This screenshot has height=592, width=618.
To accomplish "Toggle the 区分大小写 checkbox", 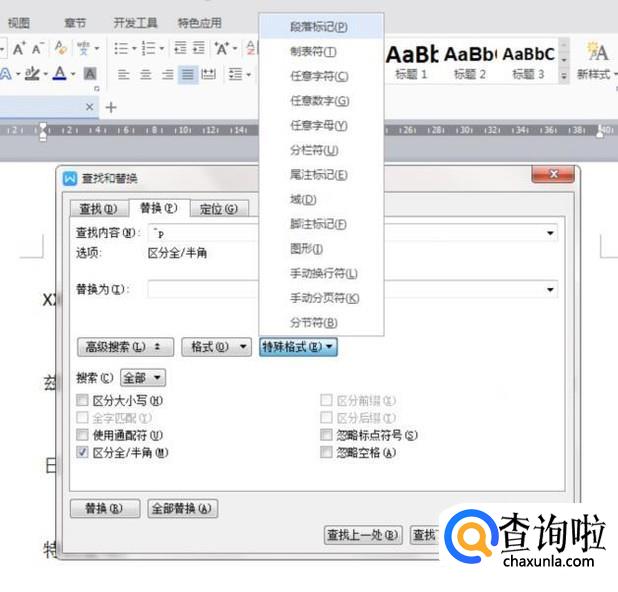I will pos(82,400).
